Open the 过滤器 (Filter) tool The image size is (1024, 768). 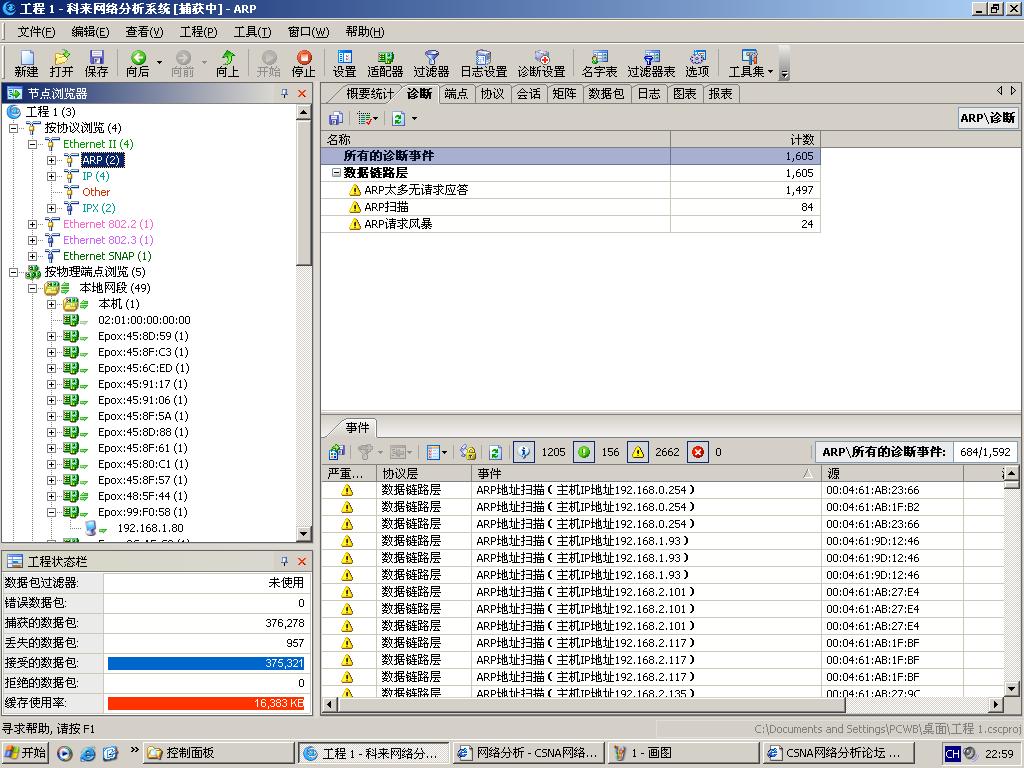pos(431,63)
